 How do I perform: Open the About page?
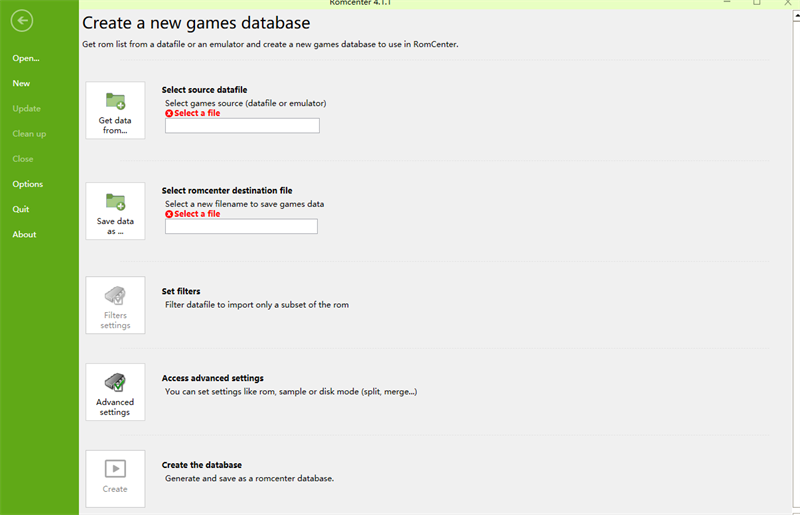[24, 234]
